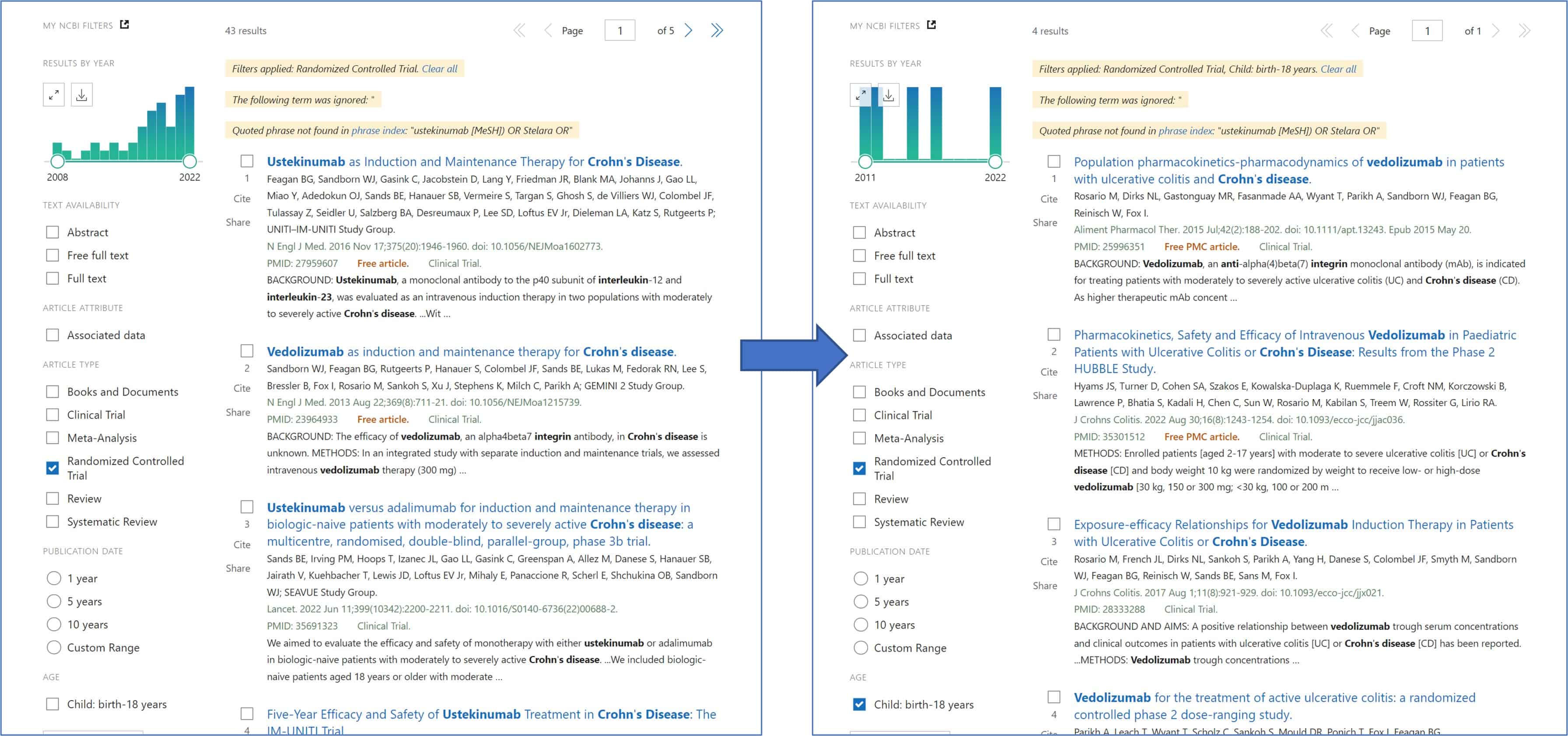This screenshot has height=736, width=1568.
Task: Click Cite under the first Ustekinumab result
Action: tap(241, 199)
